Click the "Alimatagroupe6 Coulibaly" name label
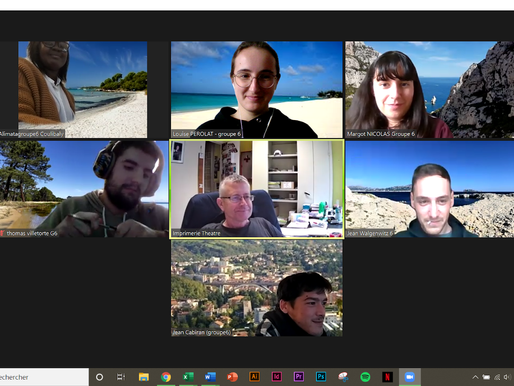The height and width of the screenshot is (386, 514). click(32, 134)
